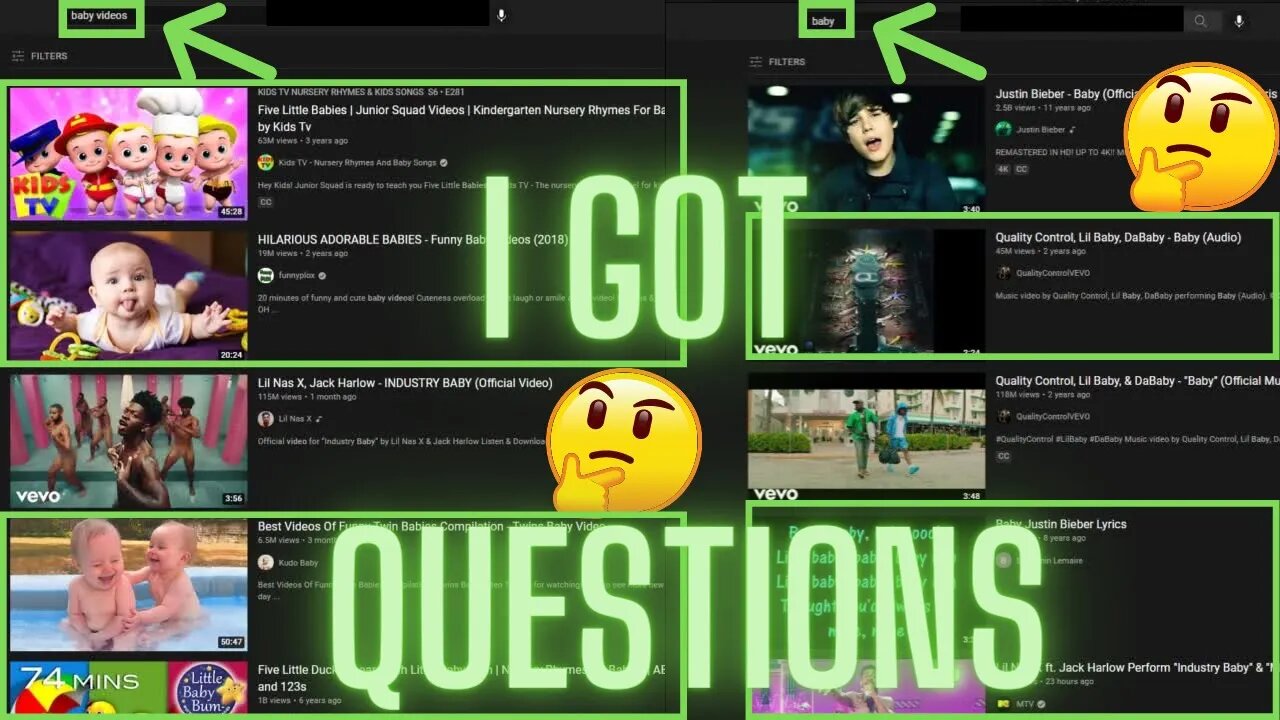
Task: Click the 4K badge under Justin Bieber video
Action: point(1003,170)
